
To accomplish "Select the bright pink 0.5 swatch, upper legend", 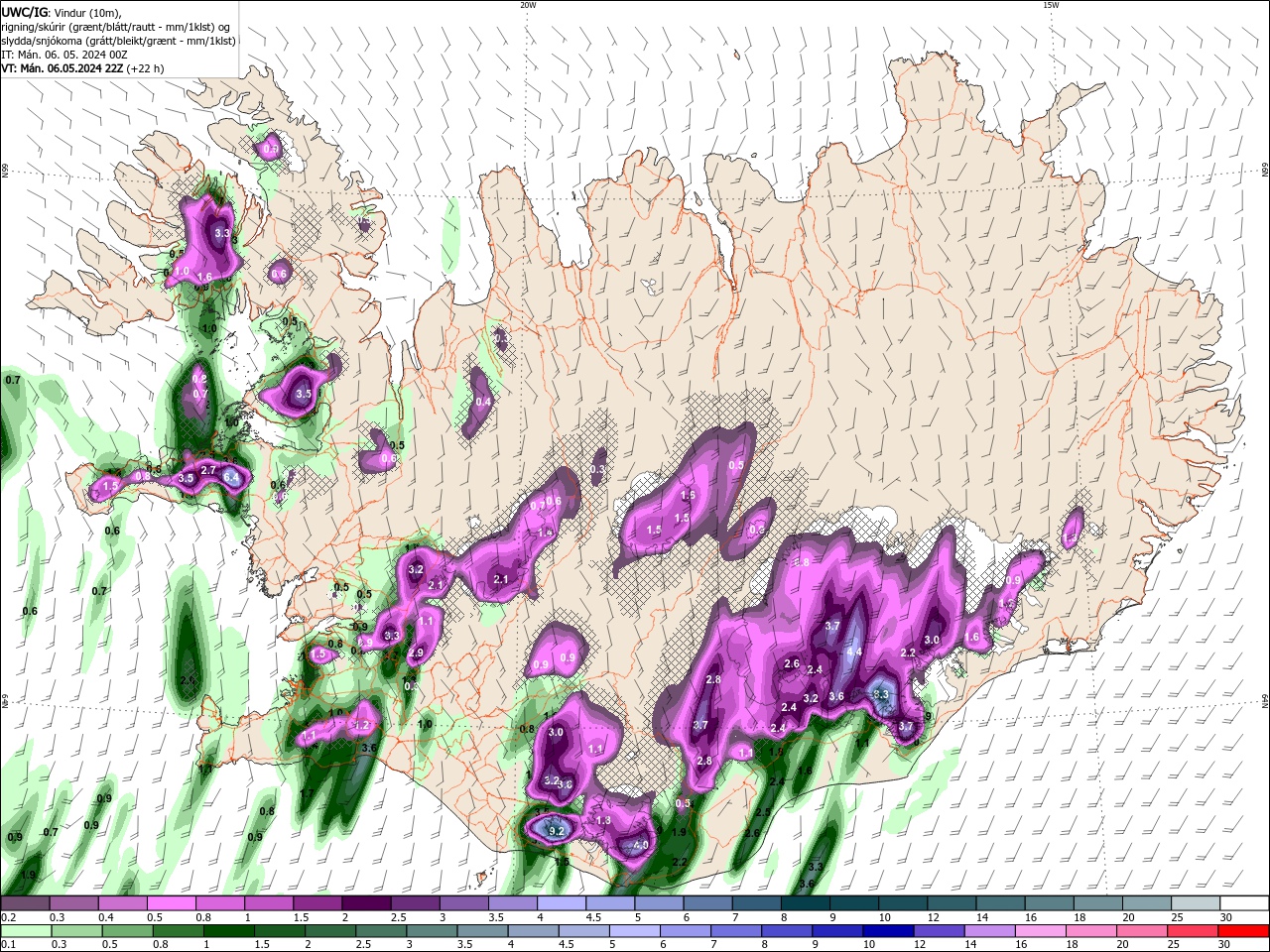I will [171, 903].
